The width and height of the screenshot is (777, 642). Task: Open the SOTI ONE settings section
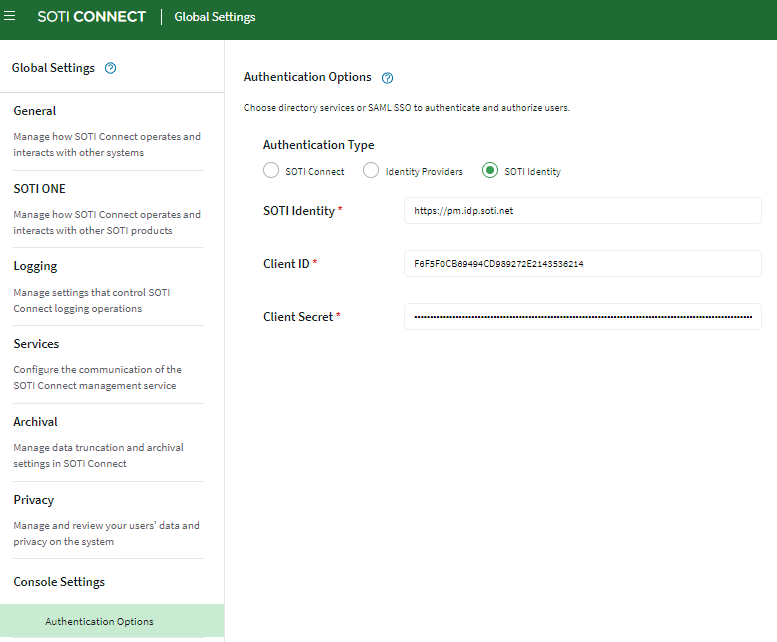click(x=40, y=189)
